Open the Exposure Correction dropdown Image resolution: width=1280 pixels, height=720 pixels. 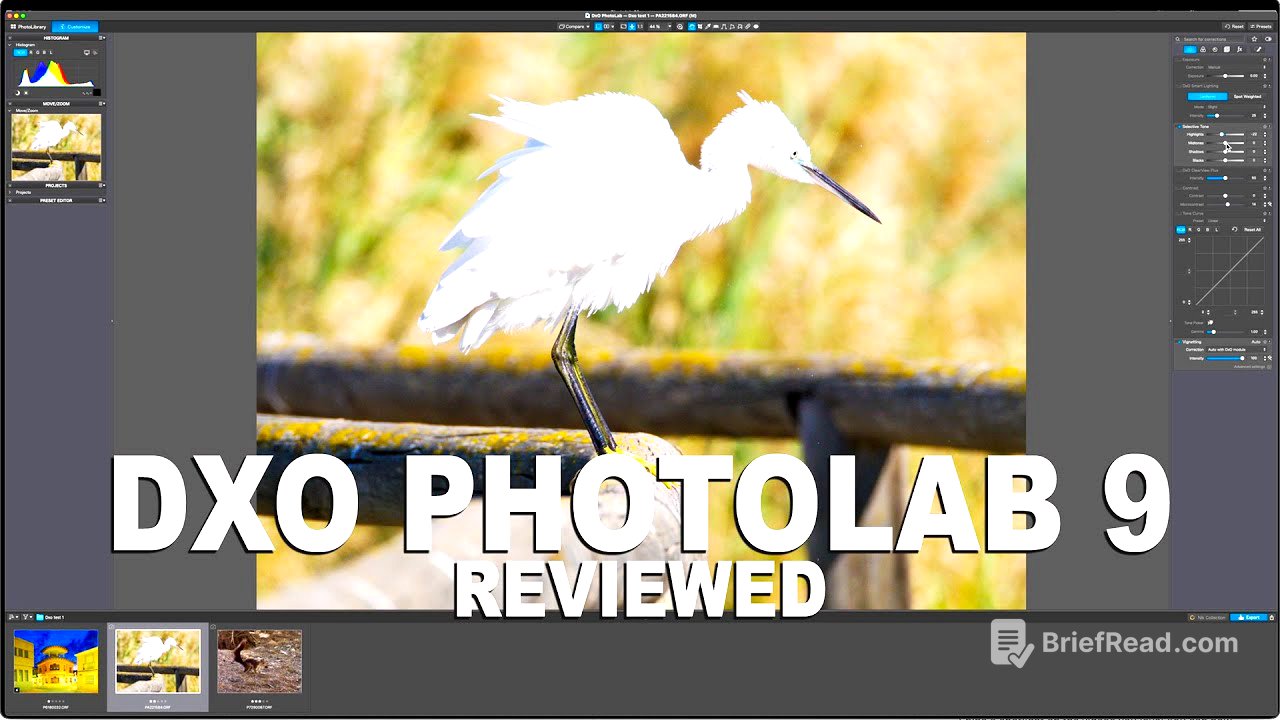(x=1237, y=67)
